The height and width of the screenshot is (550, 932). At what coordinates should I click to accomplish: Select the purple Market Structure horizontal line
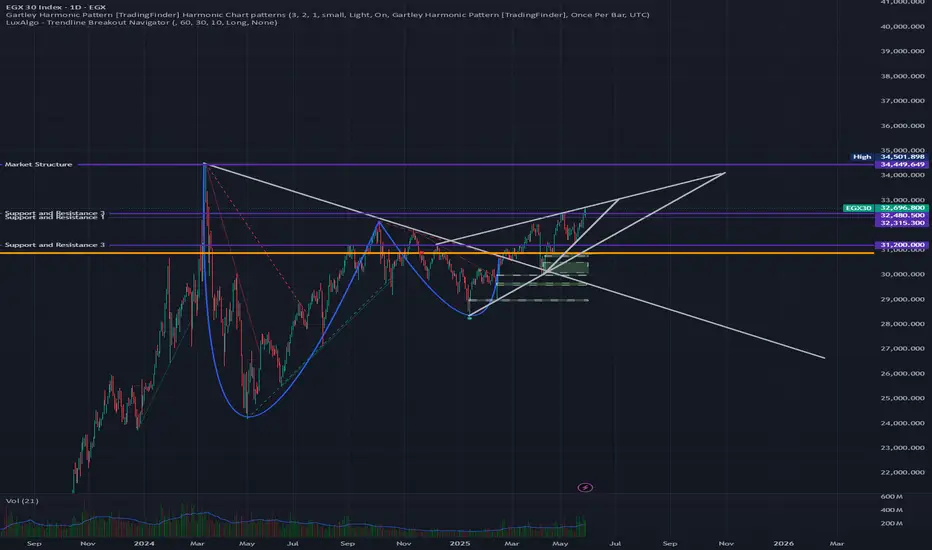[476, 165]
